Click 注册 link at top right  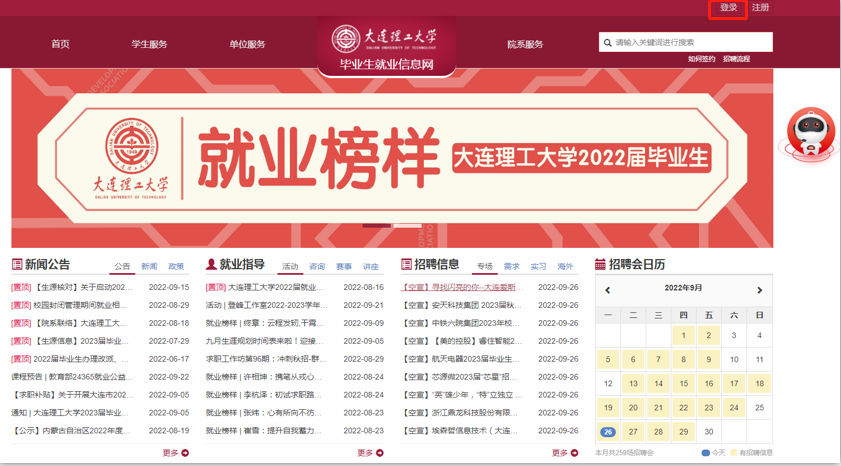pyautogui.click(x=760, y=8)
